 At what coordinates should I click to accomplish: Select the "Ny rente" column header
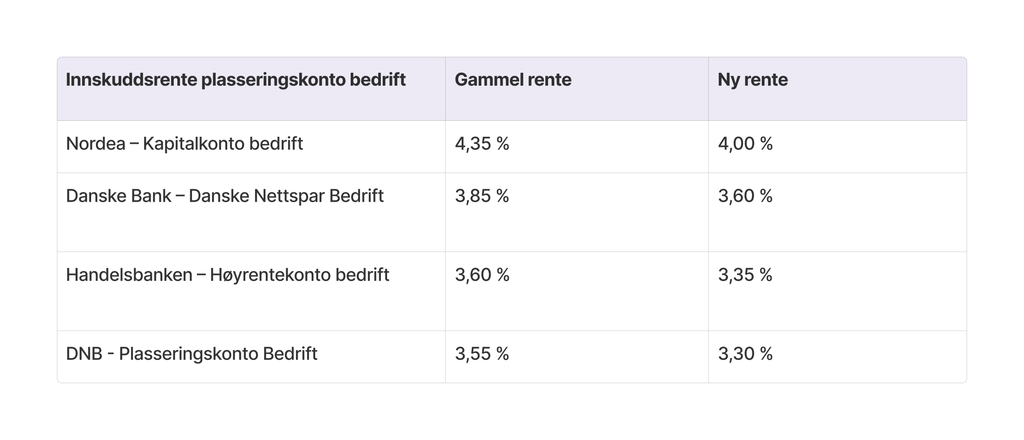(x=752, y=80)
